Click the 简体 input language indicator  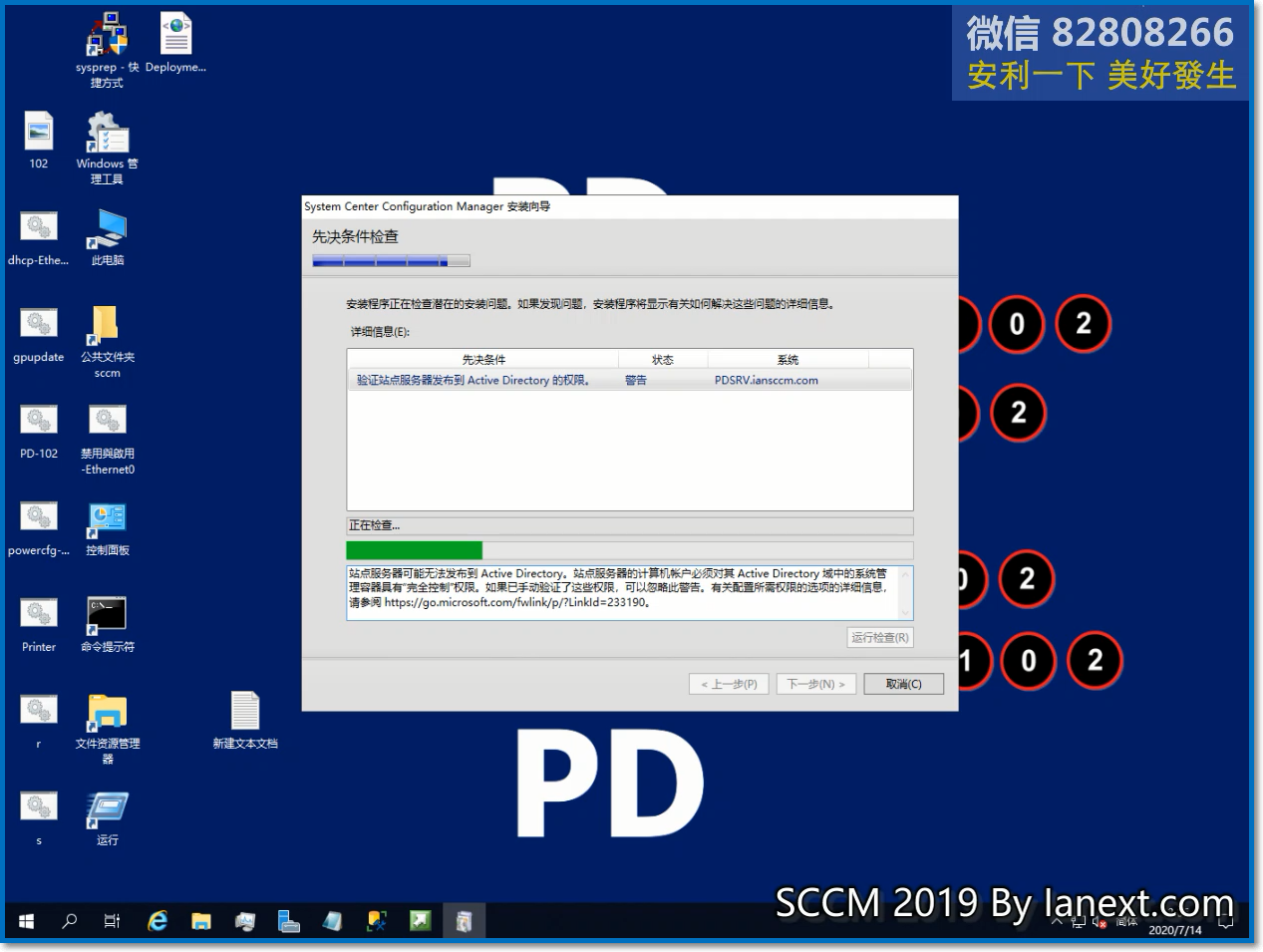coord(1126,921)
